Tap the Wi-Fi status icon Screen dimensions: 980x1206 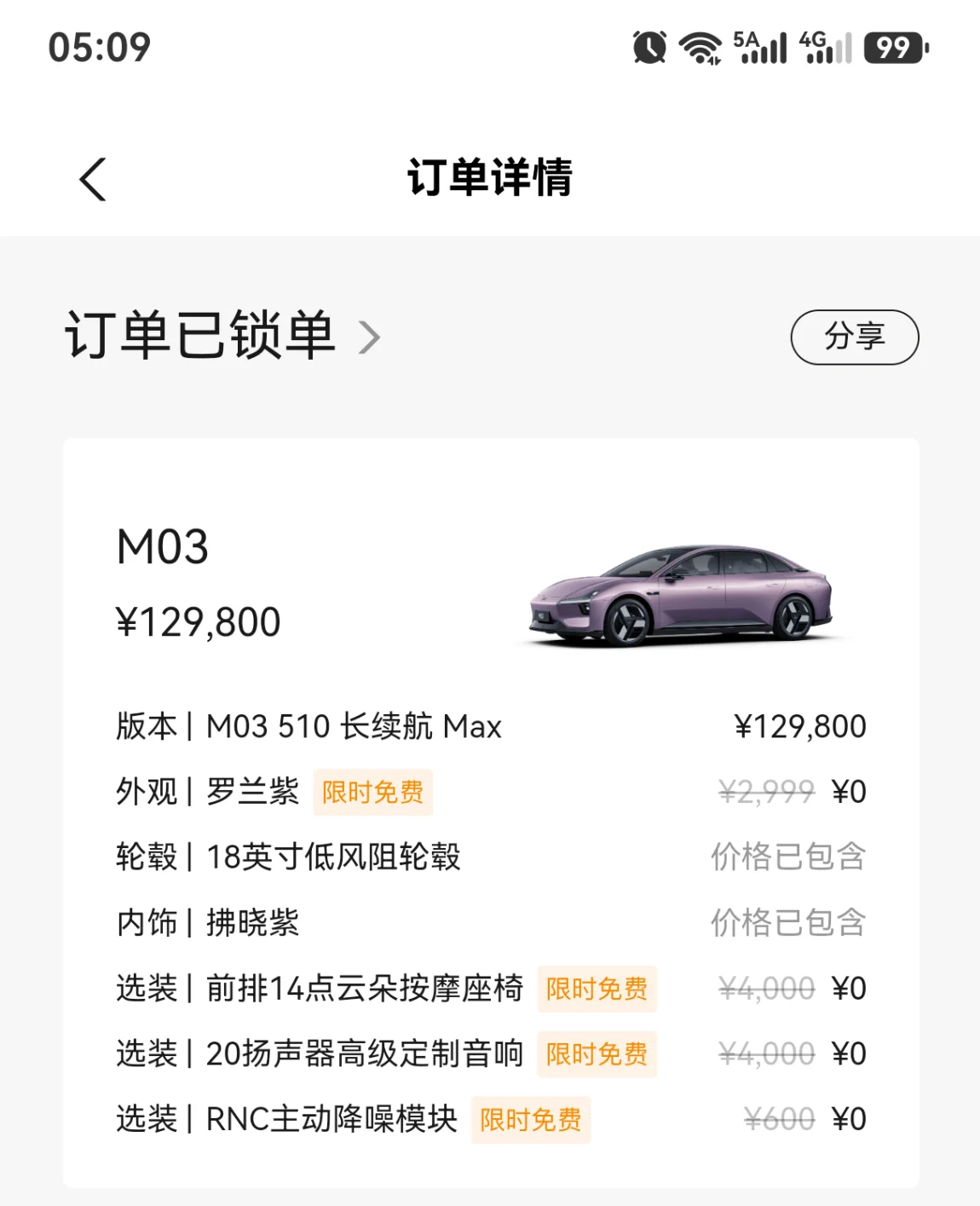pyautogui.click(x=700, y=48)
